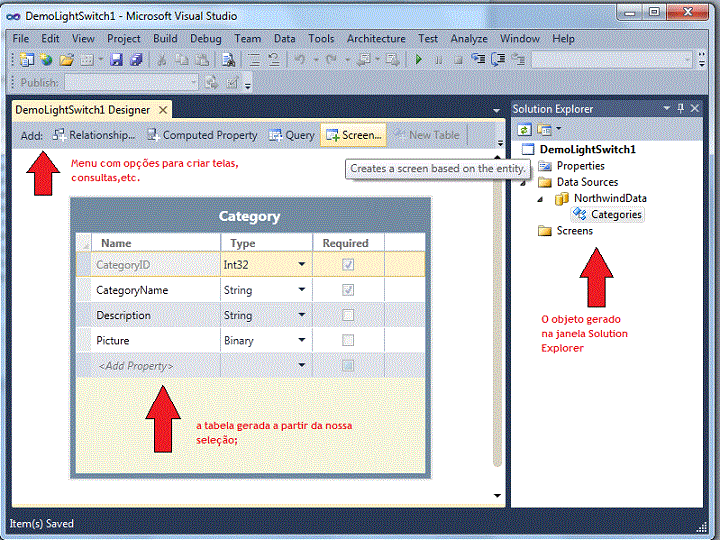The height and width of the screenshot is (540, 720).
Task: Open Type dropdown for CategoryID Int32
Action: (x=302, y=264)
